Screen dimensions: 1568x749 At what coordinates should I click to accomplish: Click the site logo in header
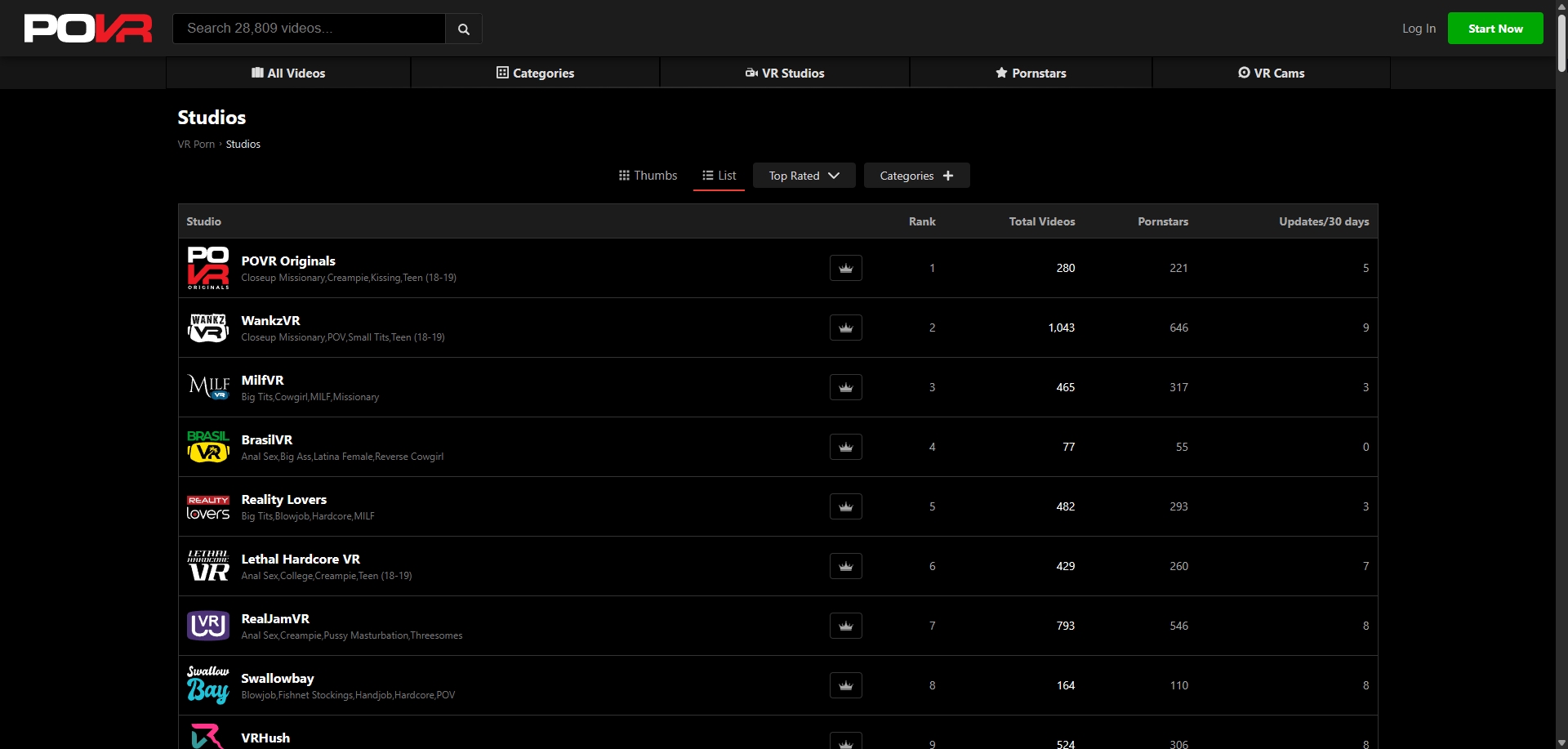[x=88, y=29]
